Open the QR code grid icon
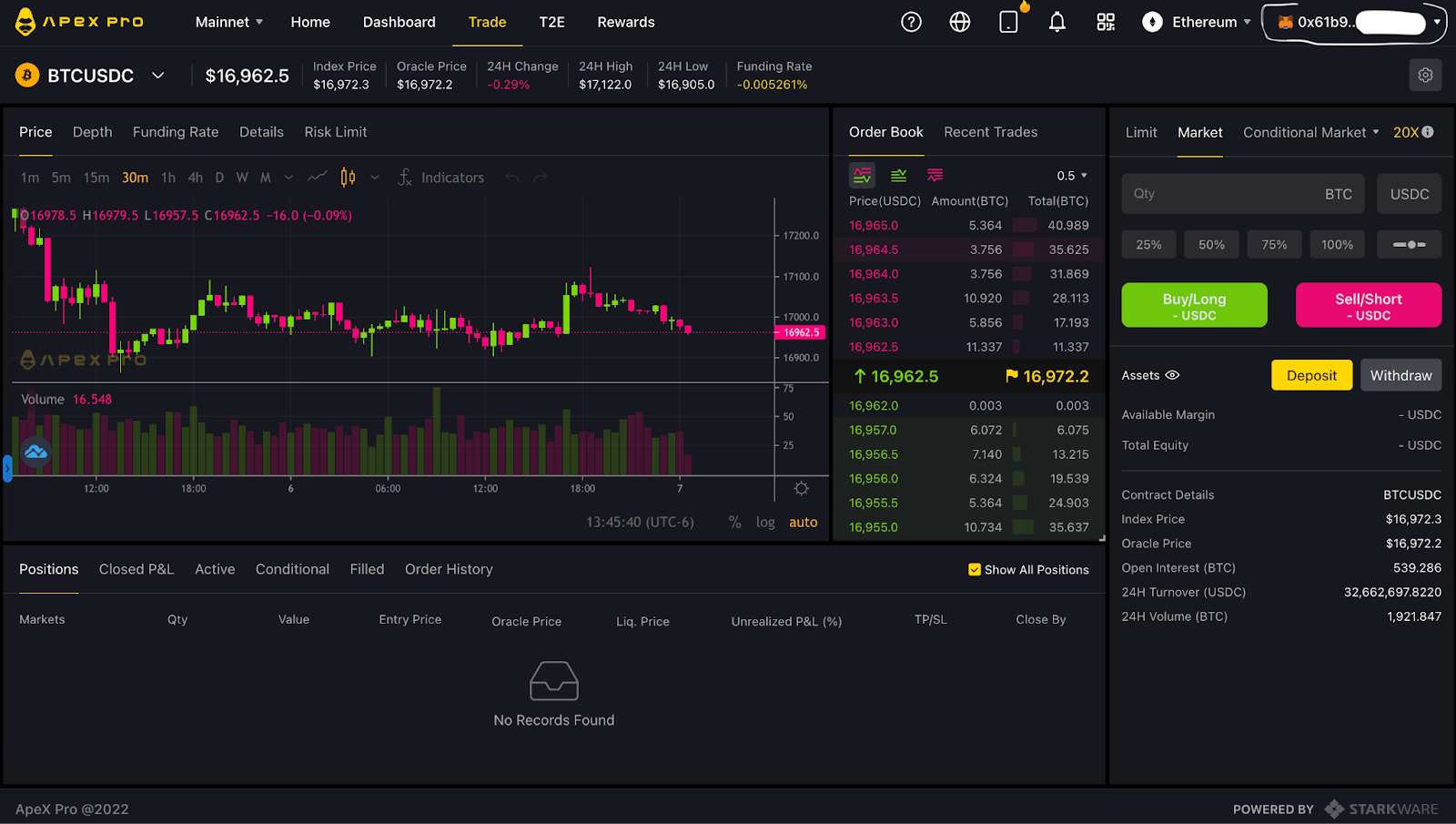This screenshot has height=824, width=1456. point(1106,22)
